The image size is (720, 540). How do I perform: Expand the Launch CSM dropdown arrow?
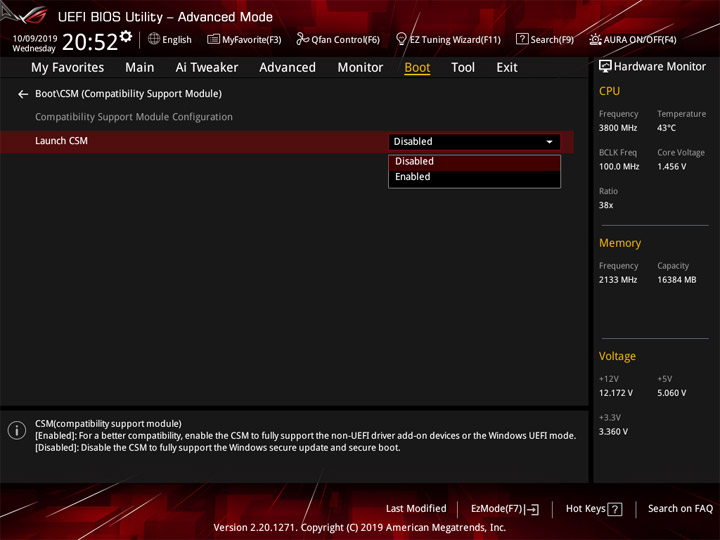549,142
